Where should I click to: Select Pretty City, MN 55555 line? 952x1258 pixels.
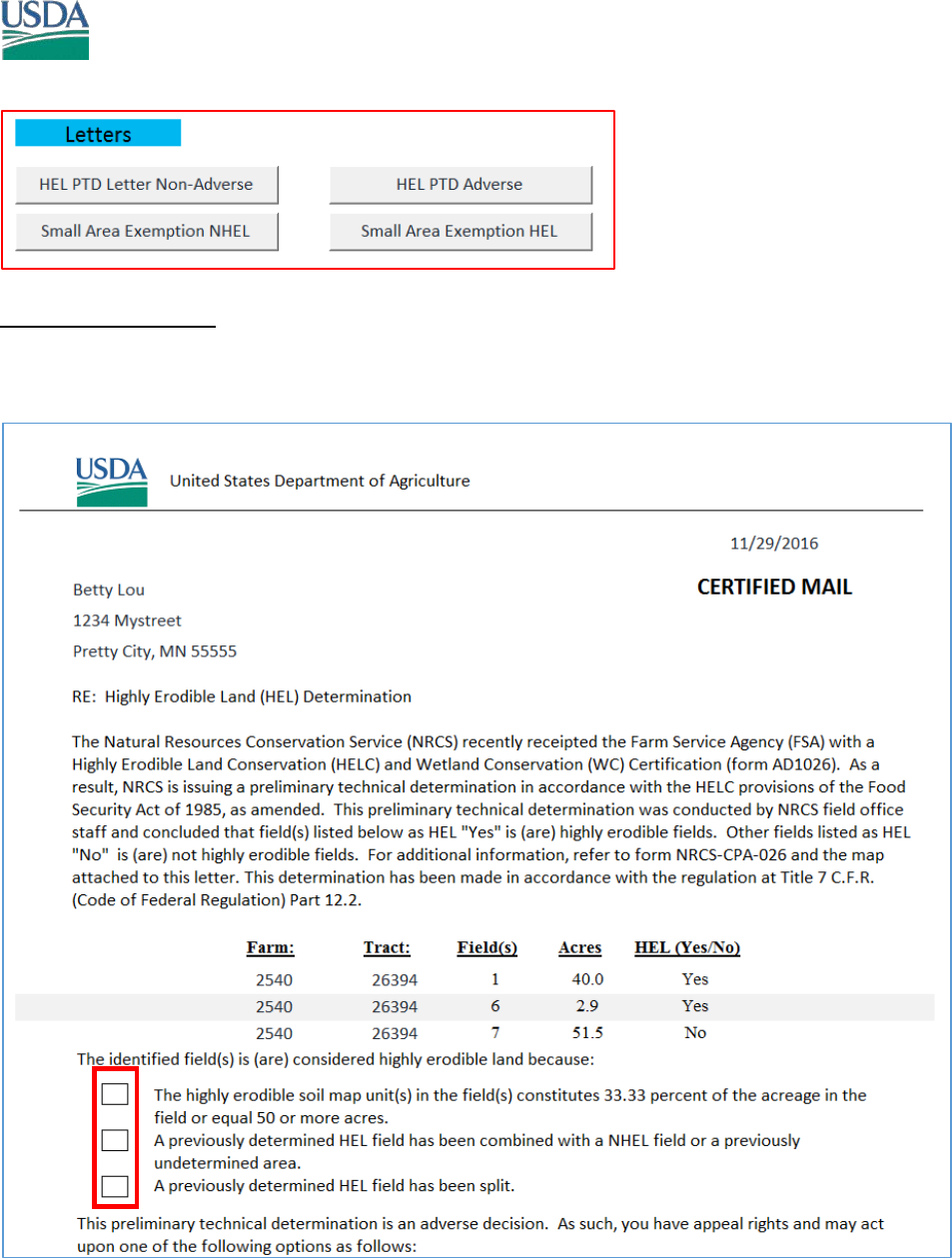pyautogui.click(x=155, y=651)
